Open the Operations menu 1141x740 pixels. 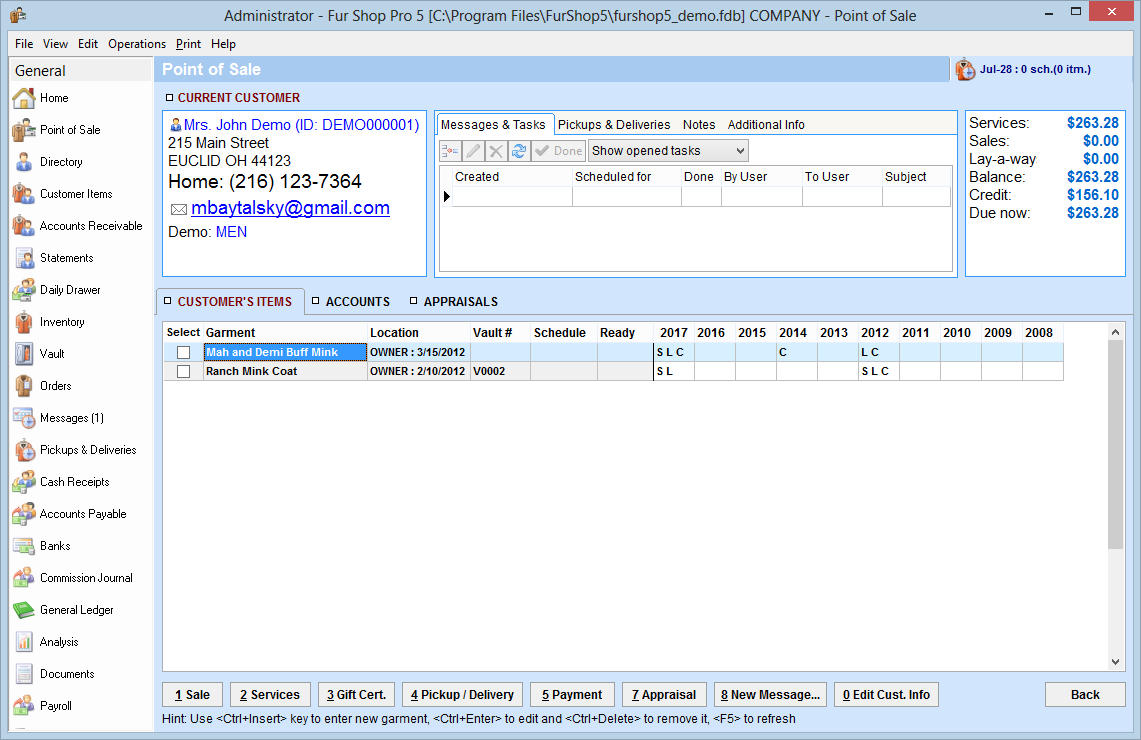click(137, 44)
